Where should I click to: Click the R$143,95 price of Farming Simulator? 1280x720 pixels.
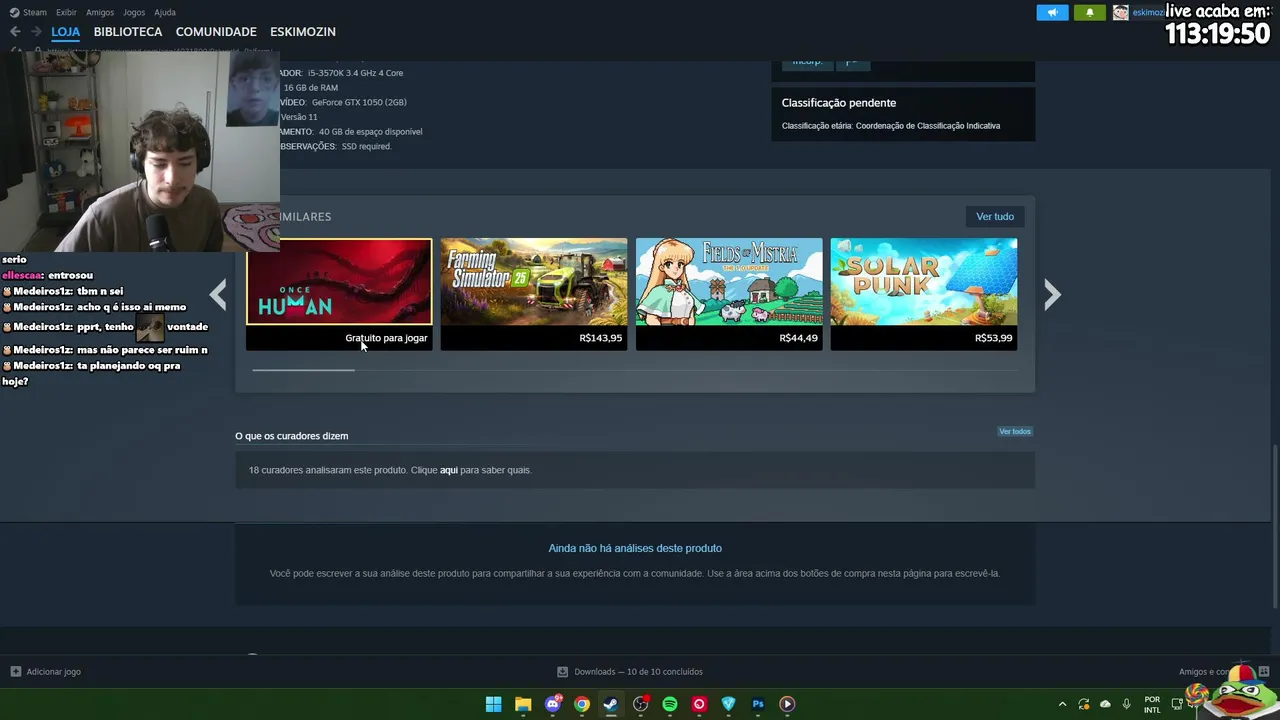pyautogui.click(x=600, y=338)
